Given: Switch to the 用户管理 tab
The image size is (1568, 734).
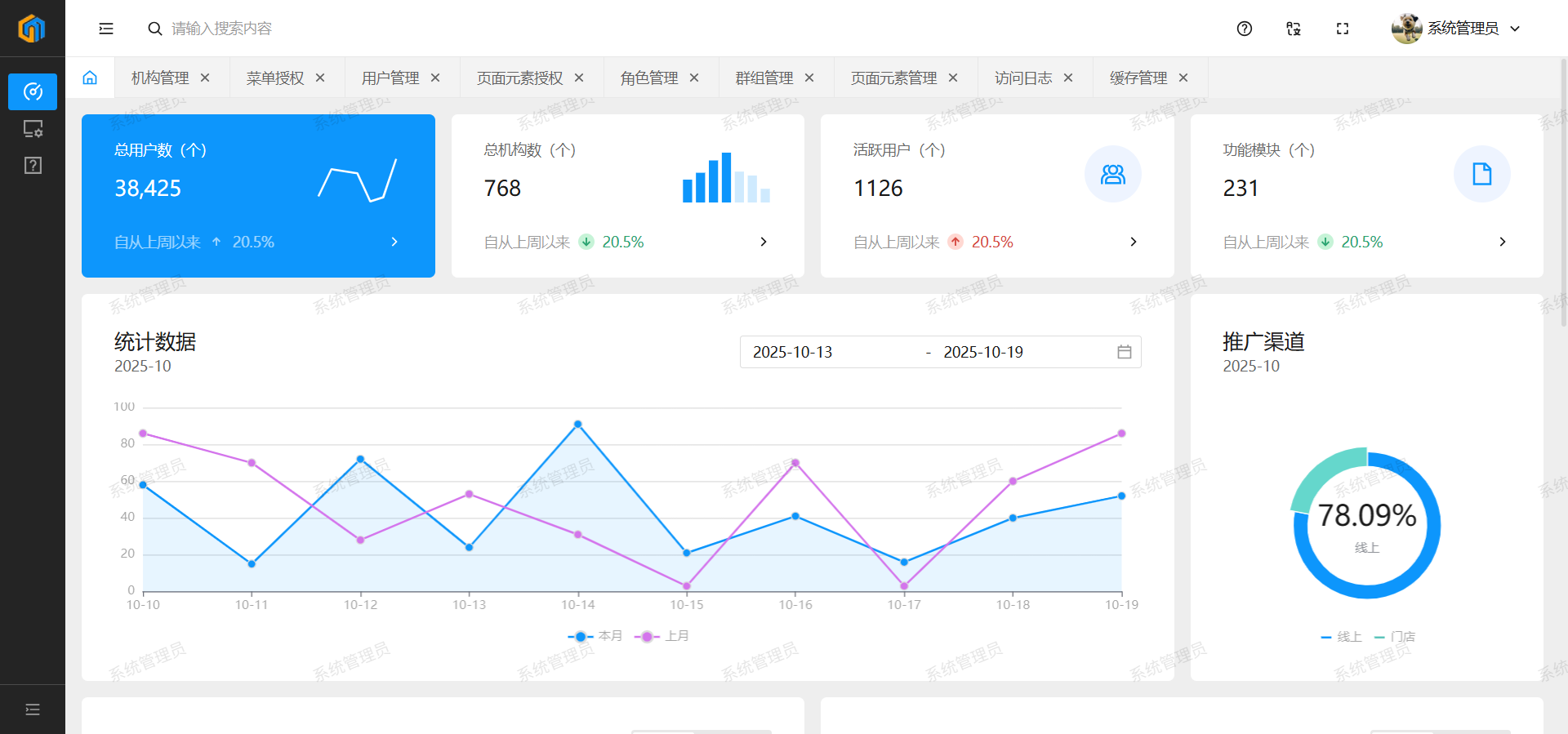Looking at the screenshot, I should tap(390, 78).
